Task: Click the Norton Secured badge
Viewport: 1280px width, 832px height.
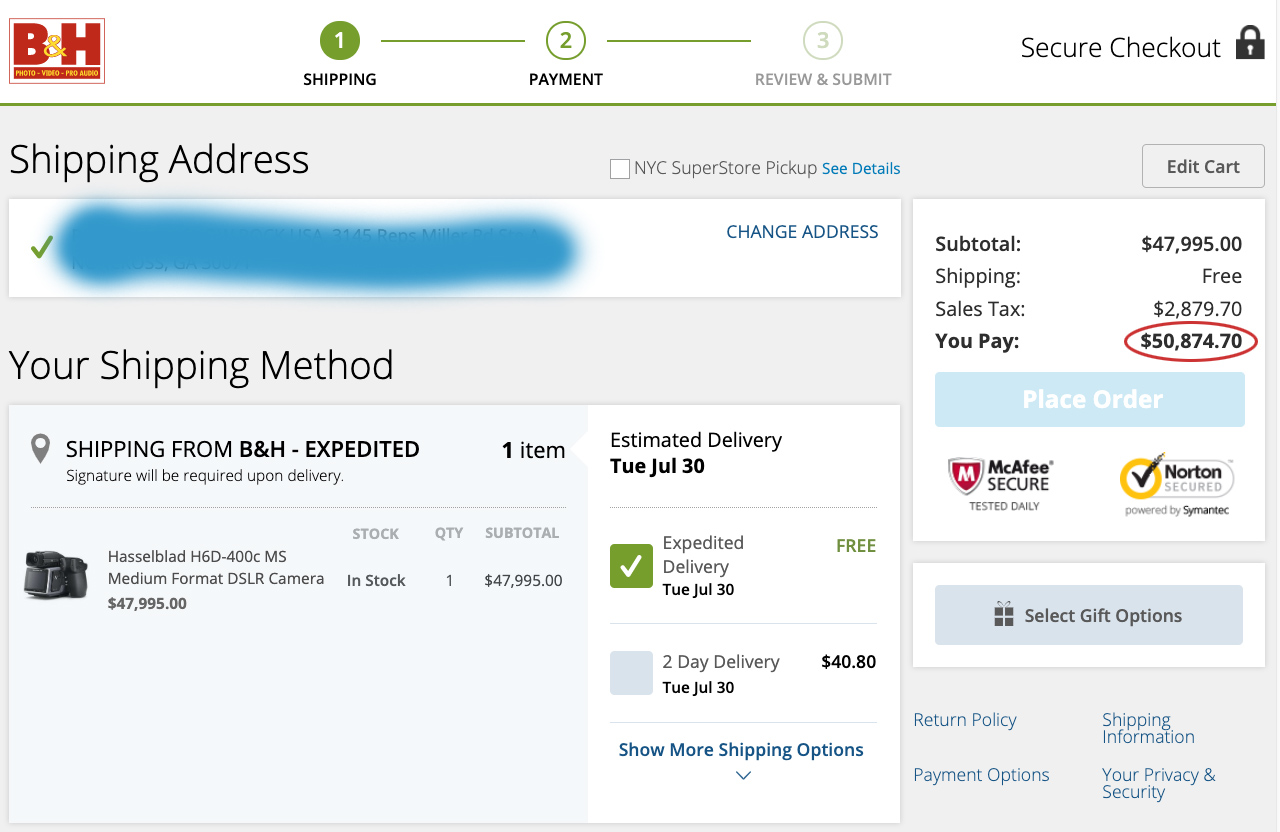Action: coord(1177,485)
